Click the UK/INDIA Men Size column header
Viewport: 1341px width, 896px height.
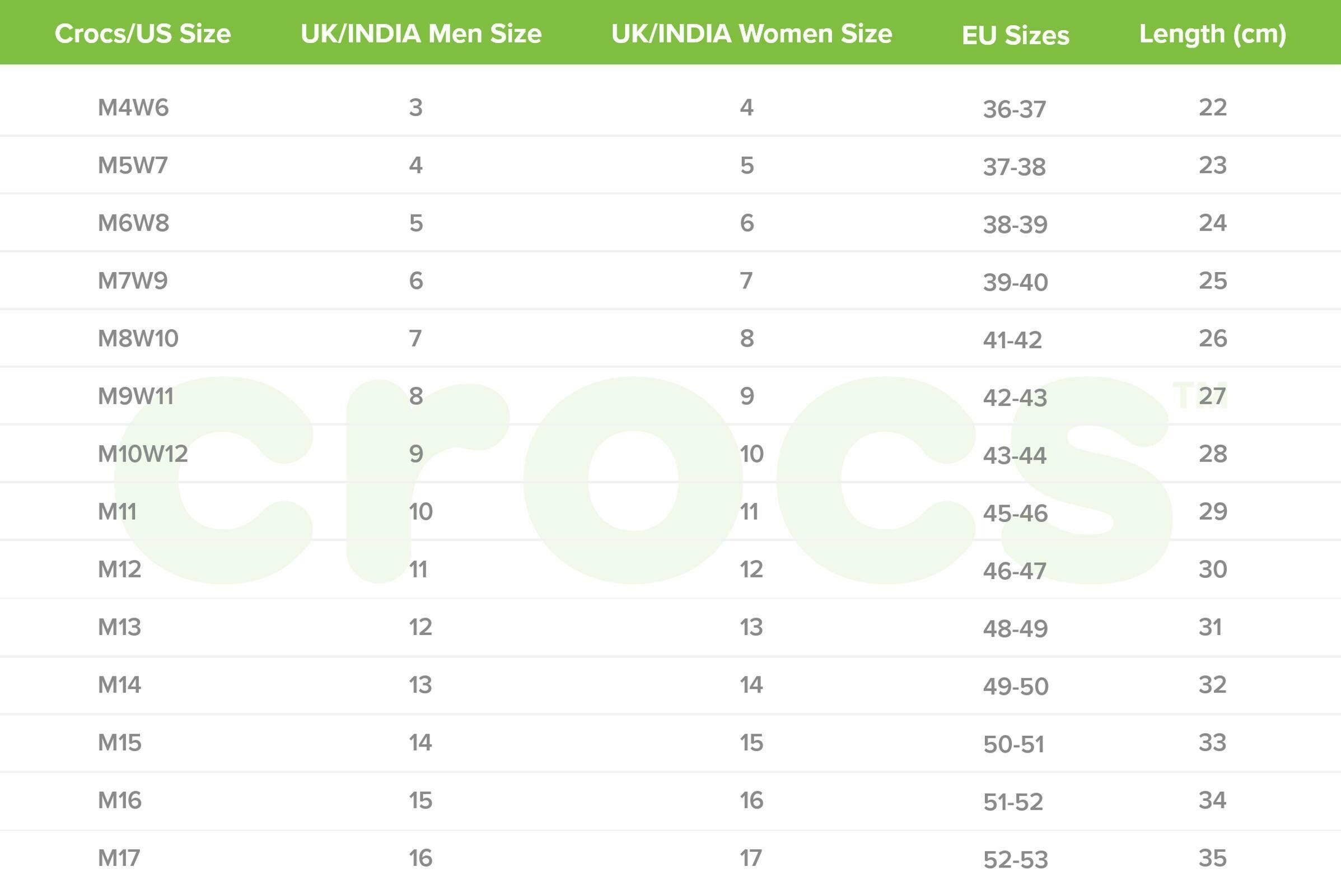point(421,34)
